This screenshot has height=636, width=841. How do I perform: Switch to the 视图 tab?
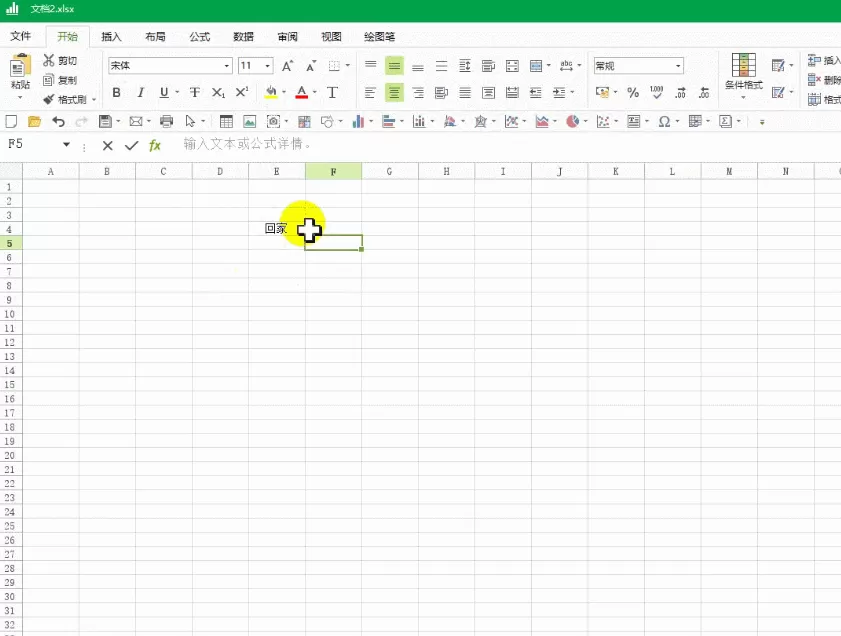331,36
